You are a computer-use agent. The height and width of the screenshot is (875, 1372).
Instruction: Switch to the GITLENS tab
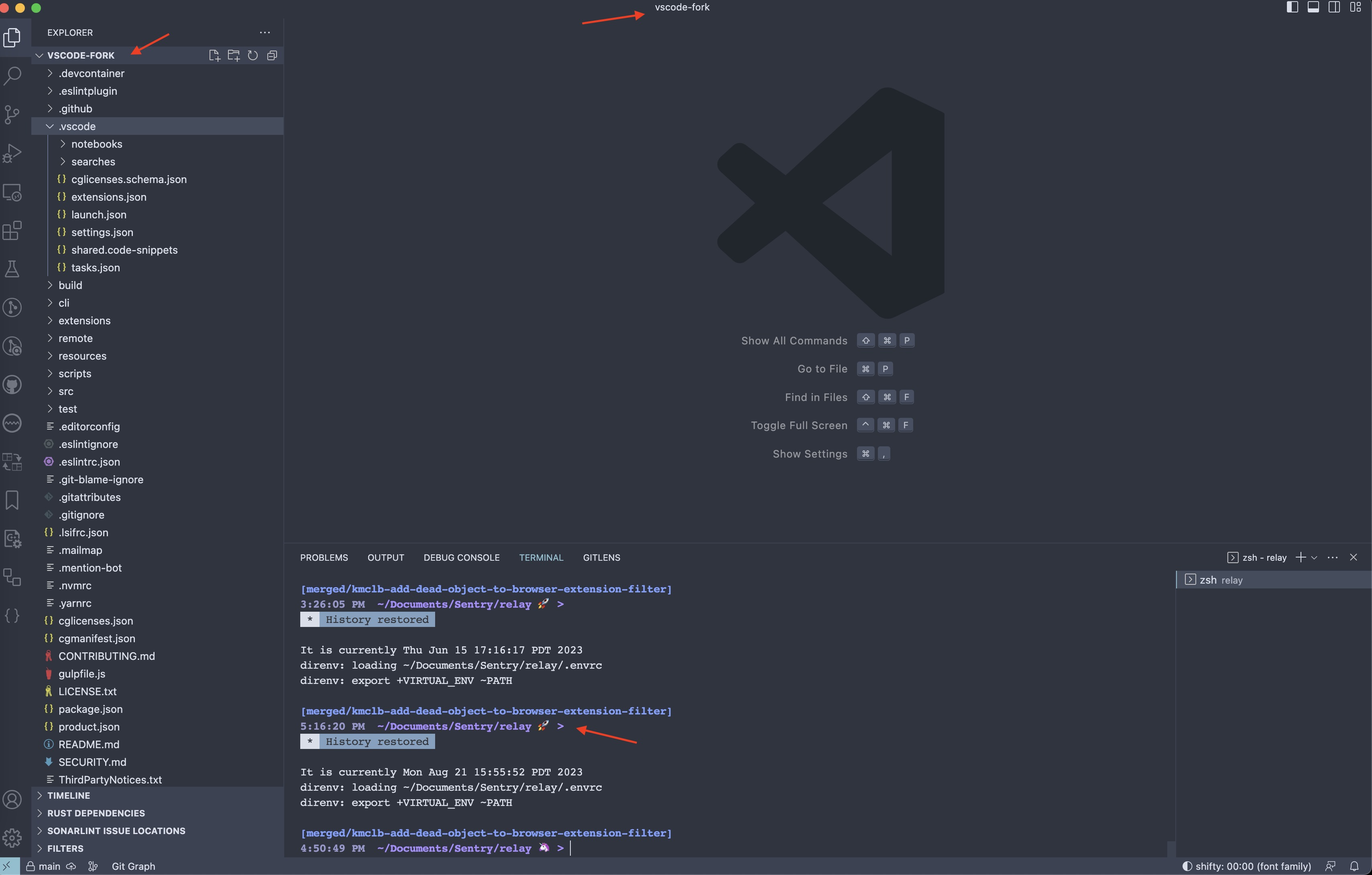(602, 557)
